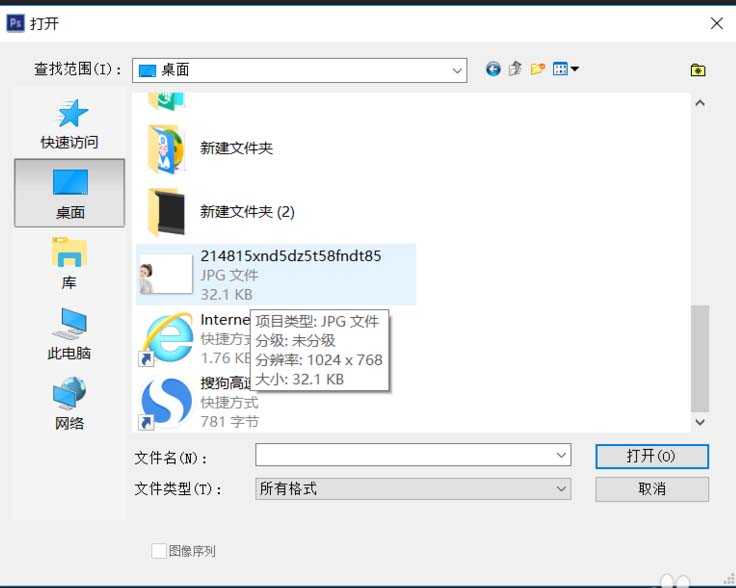Create a new folder

537,69
